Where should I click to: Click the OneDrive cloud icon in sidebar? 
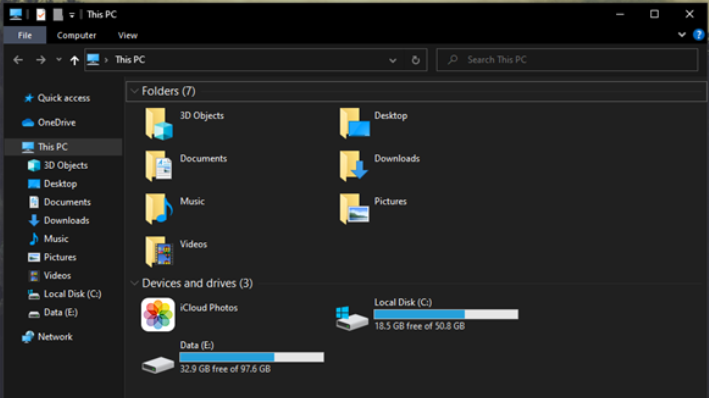(28, 123)
